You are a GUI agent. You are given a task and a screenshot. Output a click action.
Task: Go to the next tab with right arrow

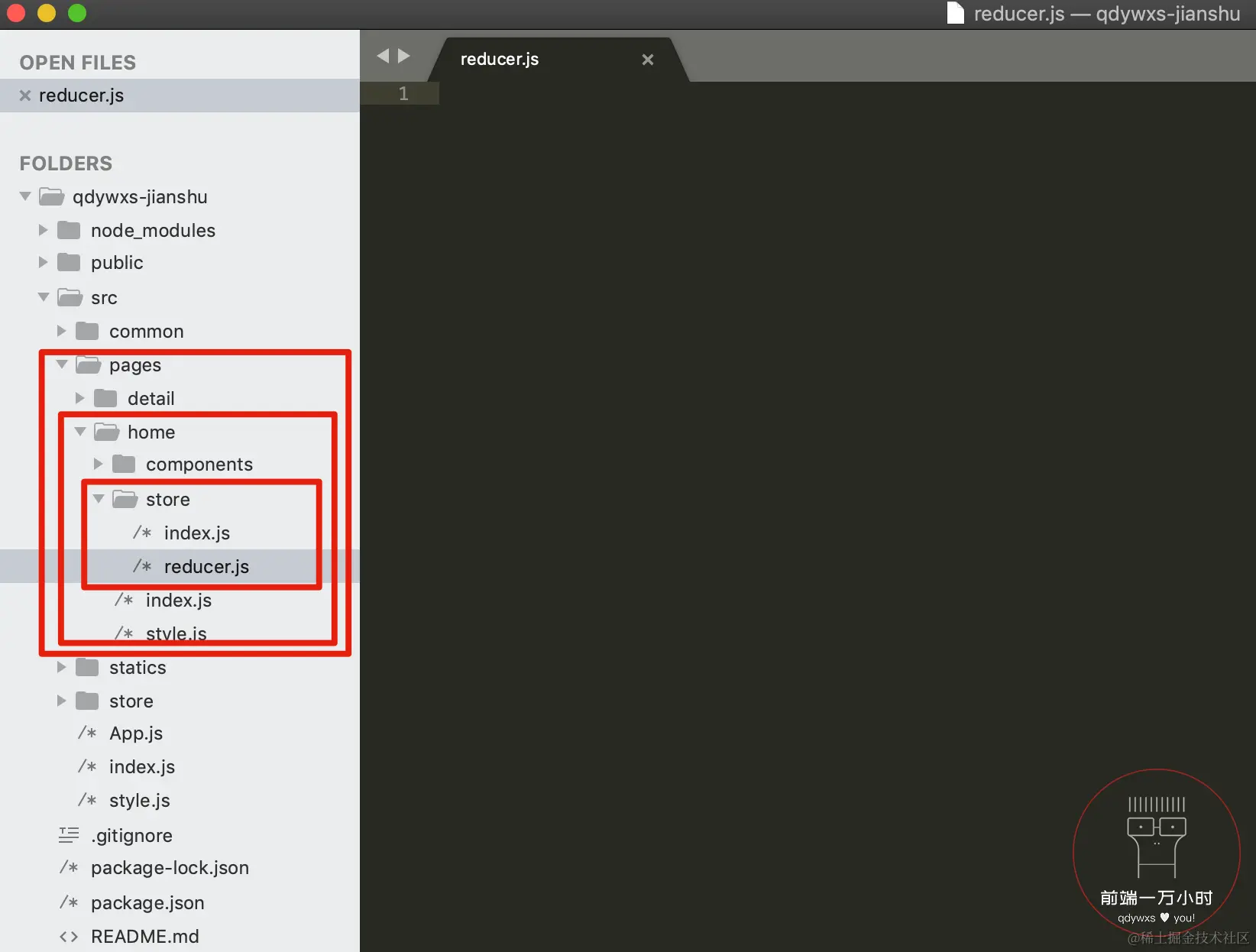click(x=404, y=56)
